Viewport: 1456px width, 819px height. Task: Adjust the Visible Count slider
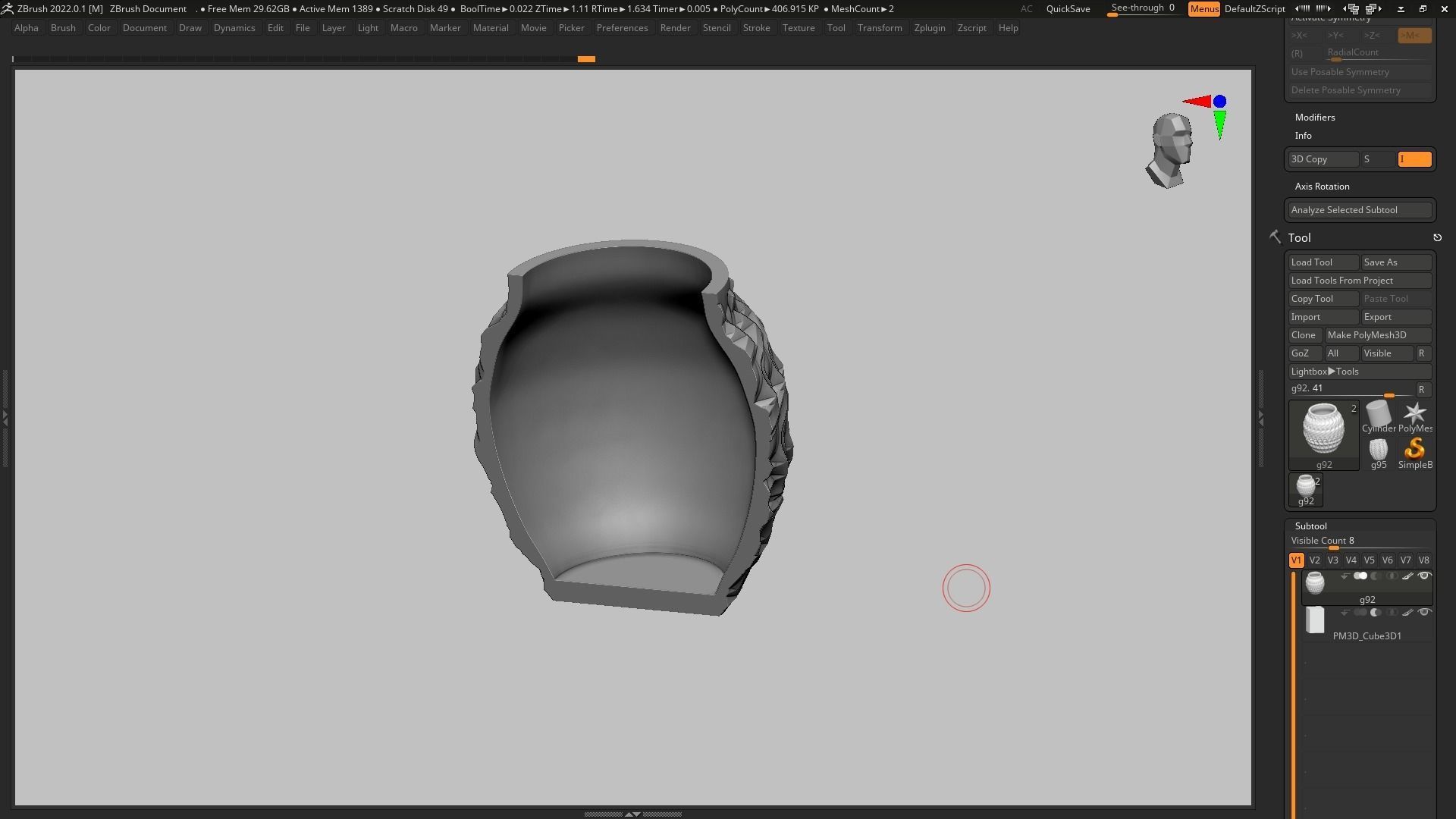click(1360, 541)
